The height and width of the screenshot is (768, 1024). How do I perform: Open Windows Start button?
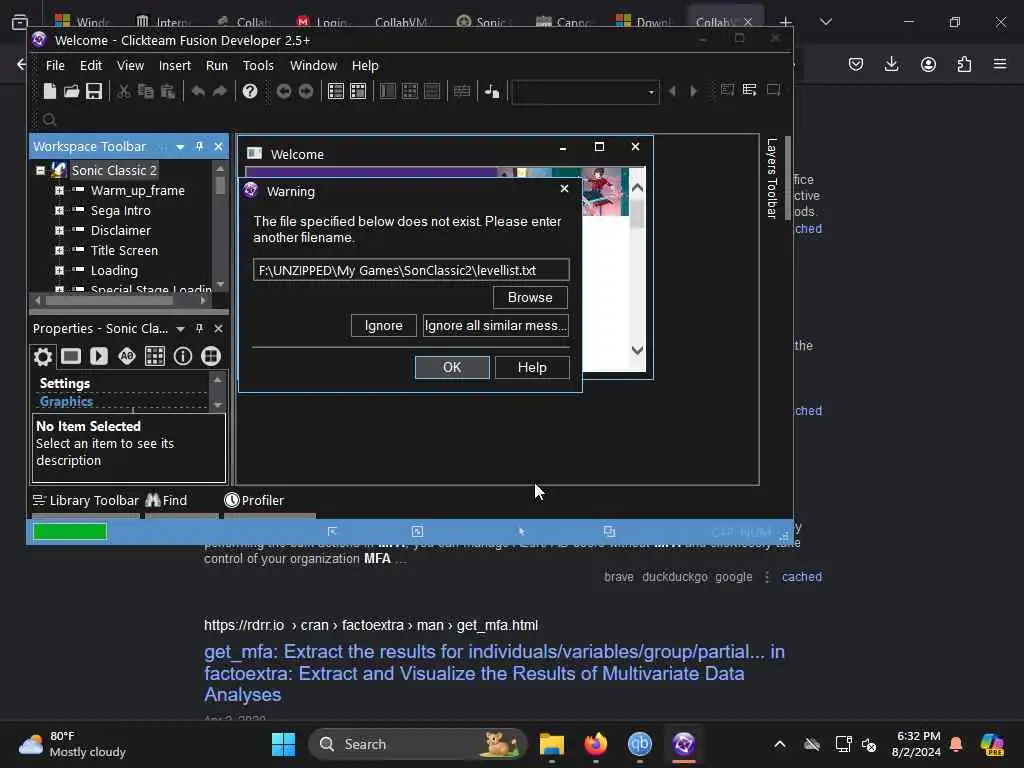(283, 744)
